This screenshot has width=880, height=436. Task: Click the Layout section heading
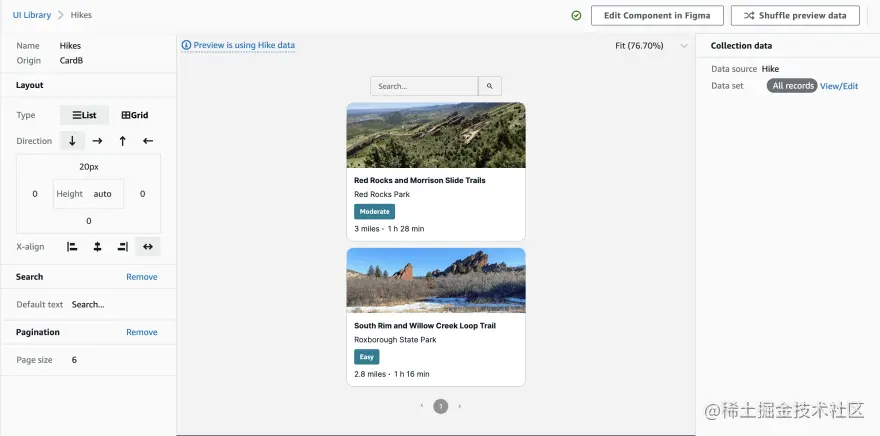[x=30, y=85]
